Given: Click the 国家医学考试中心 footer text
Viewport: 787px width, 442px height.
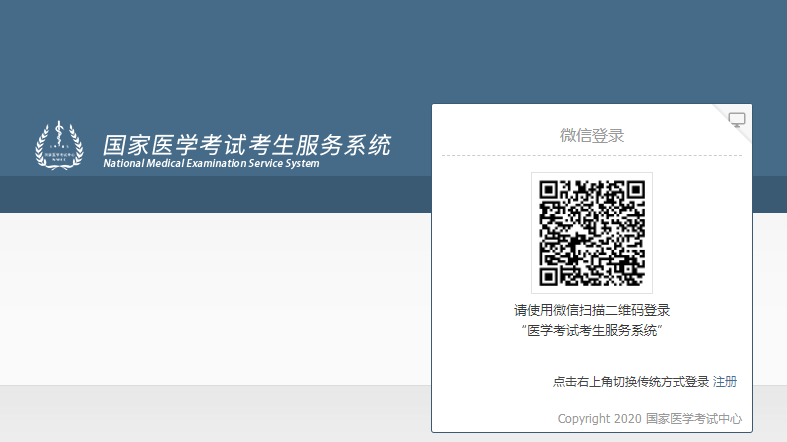Looking at the screenshot, I should tap(694, 419).
